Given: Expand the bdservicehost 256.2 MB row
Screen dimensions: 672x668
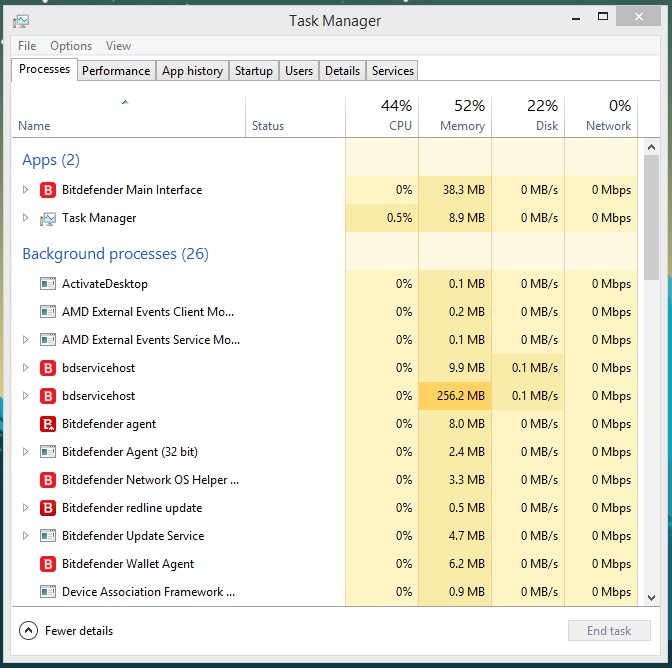Looking at the screenshot, I should click(x=25, y=395).
